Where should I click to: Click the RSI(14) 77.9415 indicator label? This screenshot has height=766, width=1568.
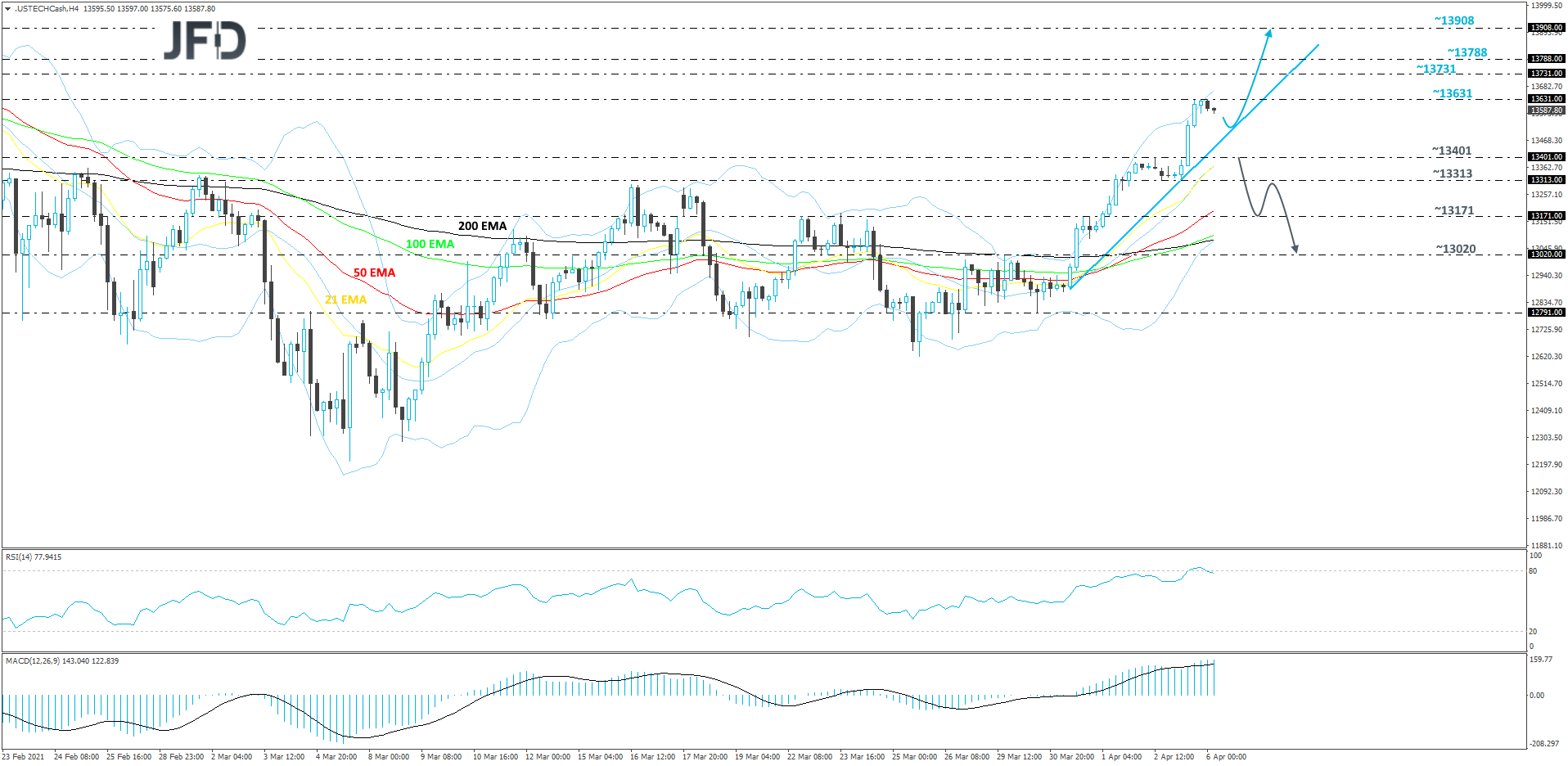tap(34, 557)
